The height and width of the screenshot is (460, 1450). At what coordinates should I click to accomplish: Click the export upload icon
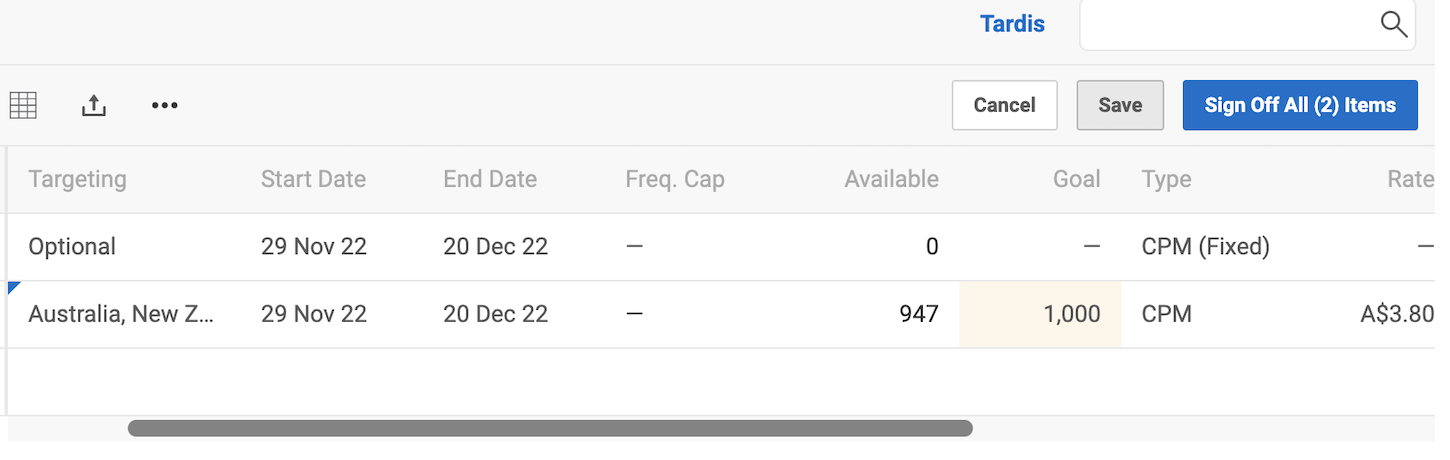tap(93, 105)
